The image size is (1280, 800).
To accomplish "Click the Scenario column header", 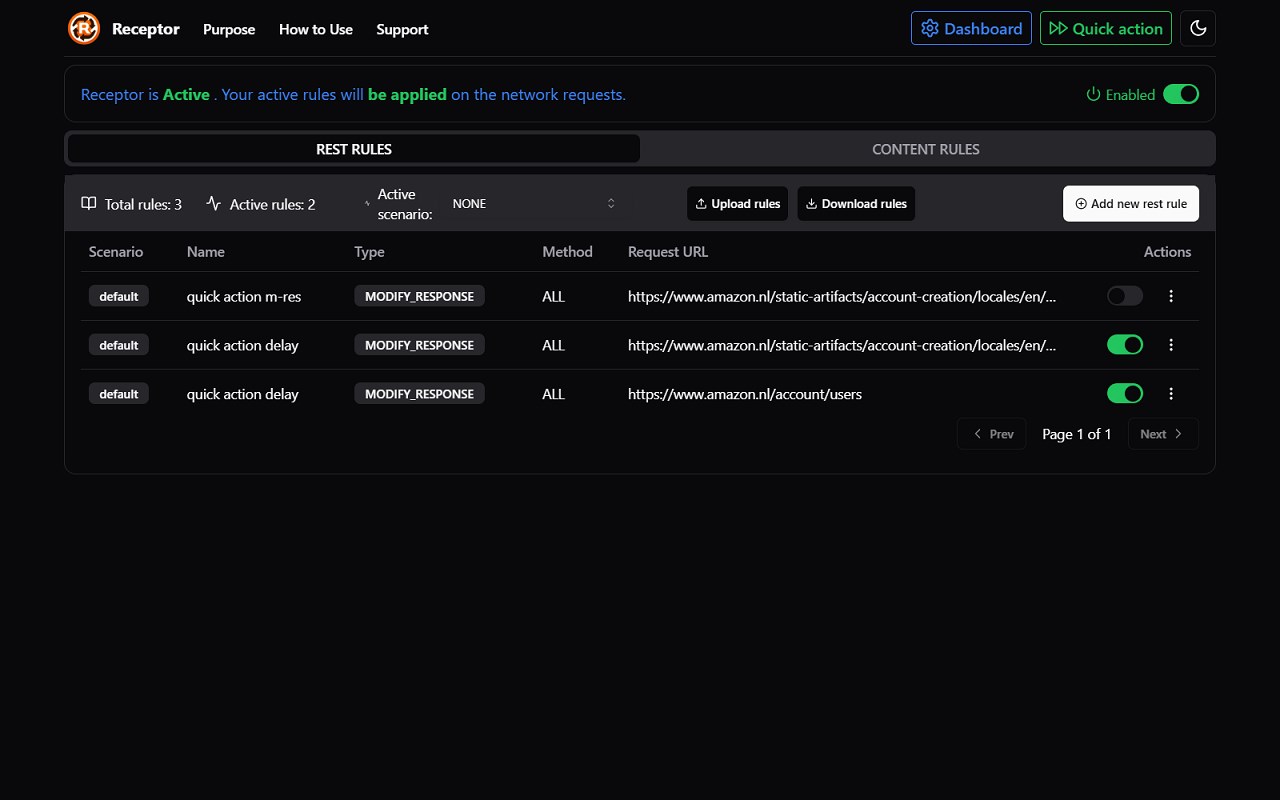I will (116, 252).
